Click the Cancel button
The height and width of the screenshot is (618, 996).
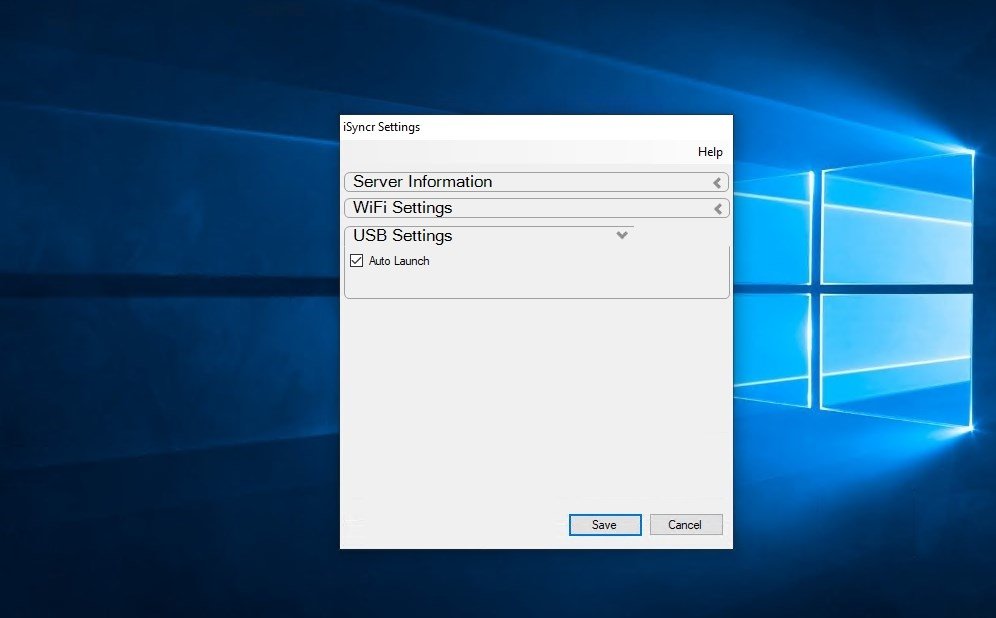tap(686, 525)
